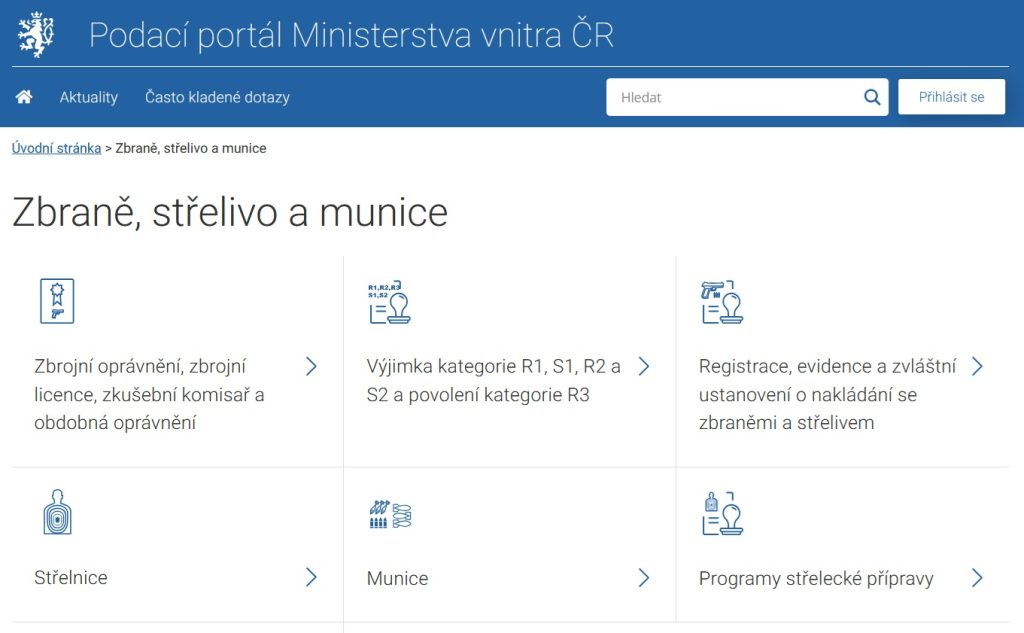Click the magnifying glass search icon
The image size is (1024, 633).
point(872,97)
